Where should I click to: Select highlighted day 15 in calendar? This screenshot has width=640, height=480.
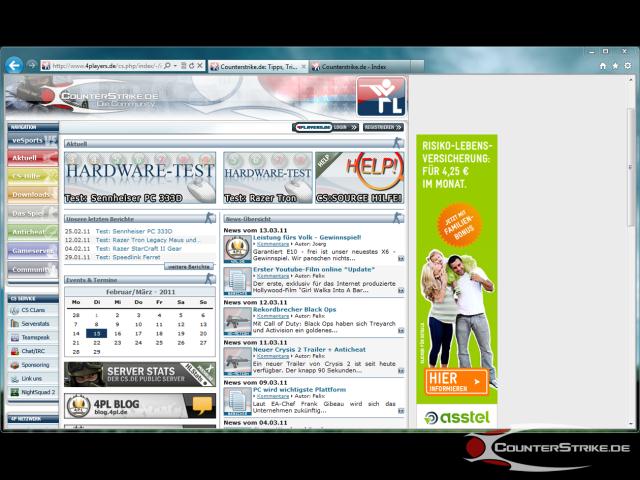(x=96, y=333)
